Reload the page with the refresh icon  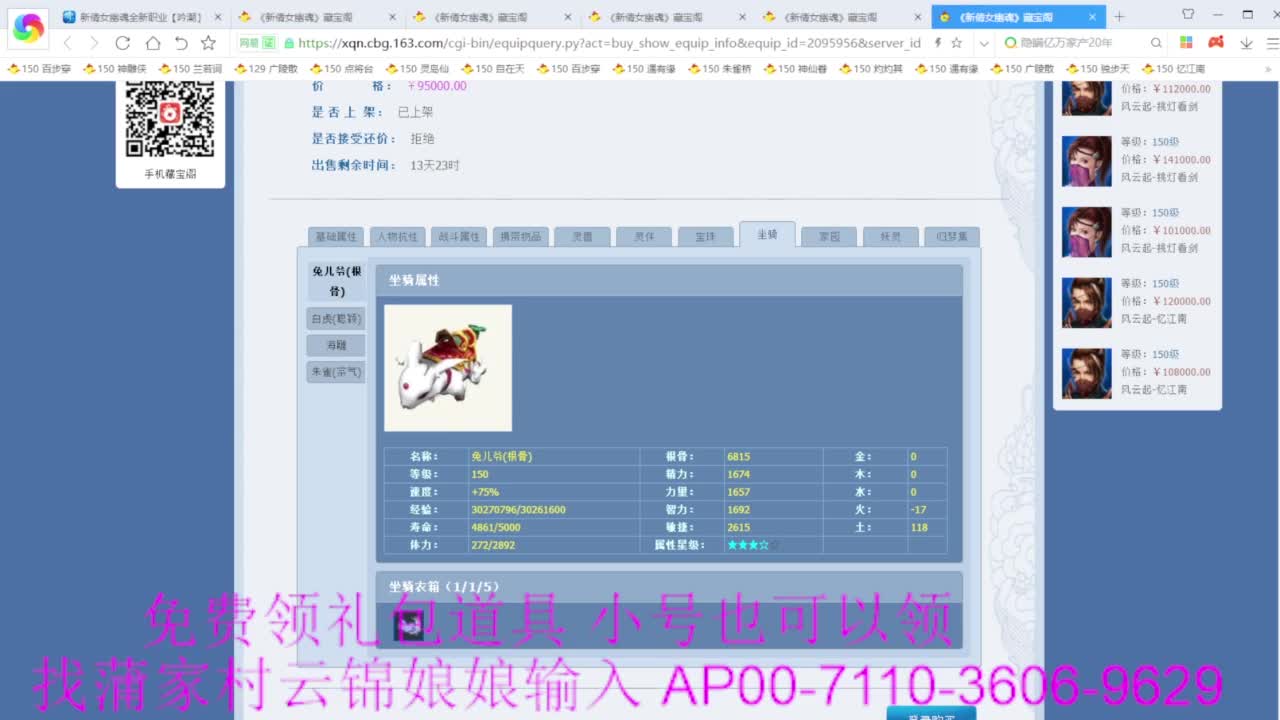click(123, 43)
